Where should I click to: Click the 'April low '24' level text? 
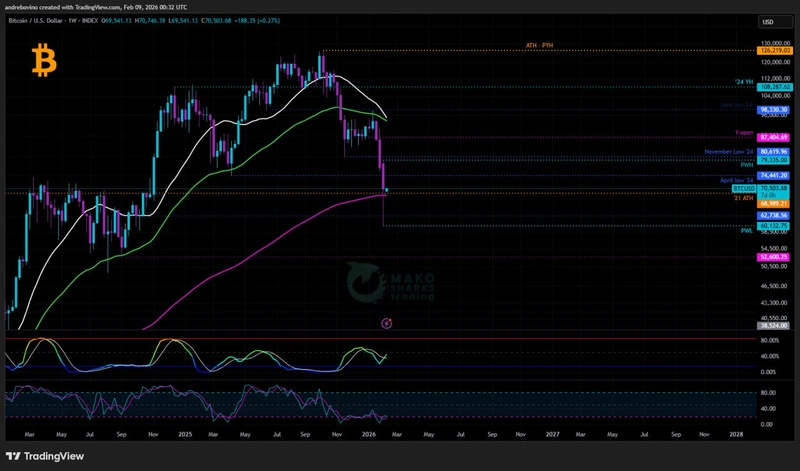[x=736, y=180]
